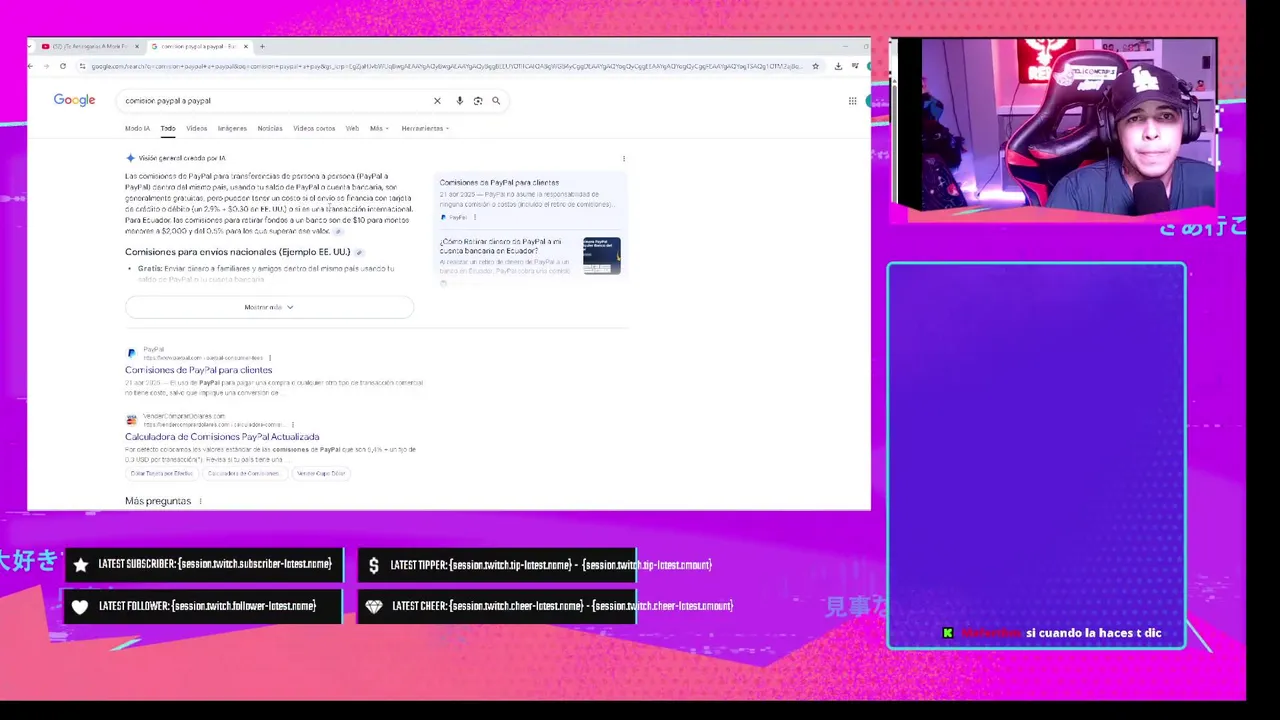Switch to the YouTube browser tab

[x=88, y=46]
